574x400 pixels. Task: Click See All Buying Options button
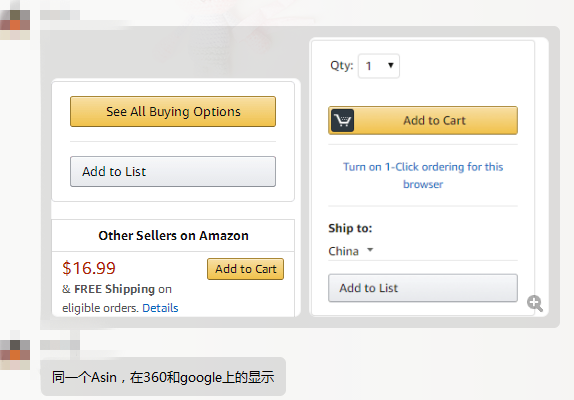[173, 112]
